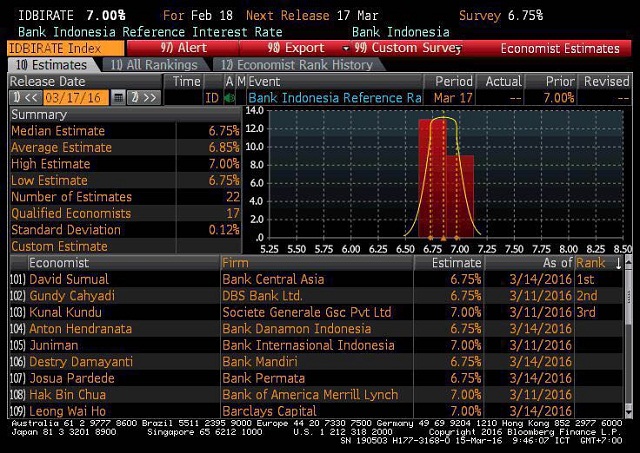Open the Bank Indonesia Reference Rate event link
This screenshot has height=453, width=640.
tap(335, 98)
